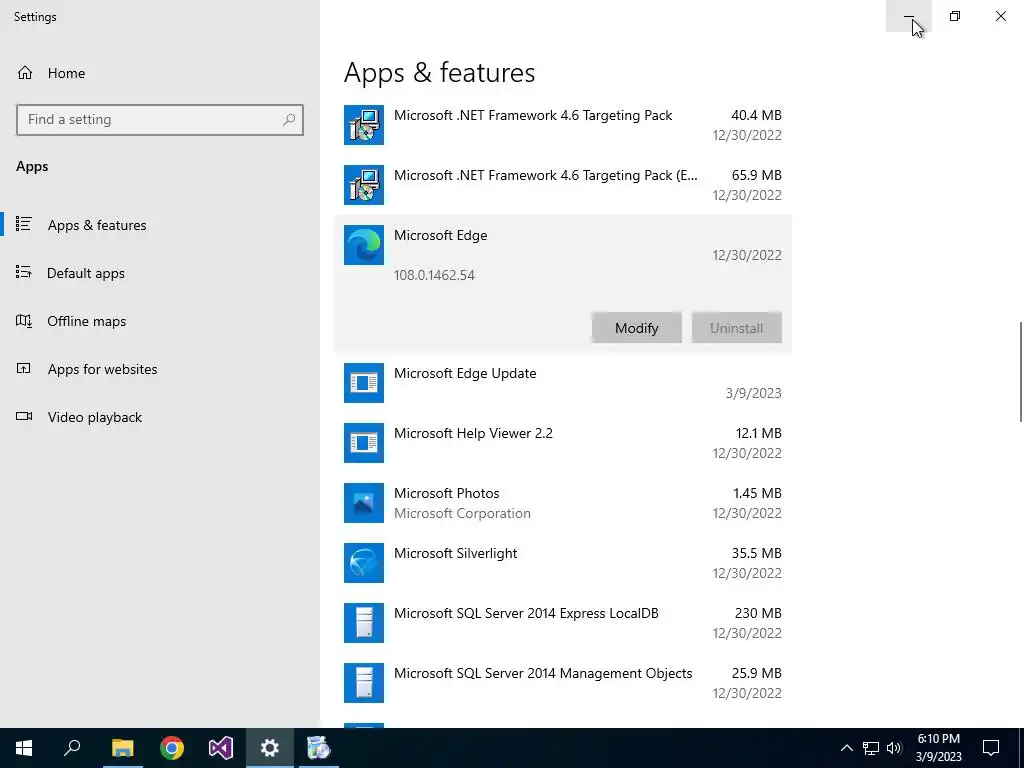Click the Modify button for Microsoft Edge

coord(637,328)
